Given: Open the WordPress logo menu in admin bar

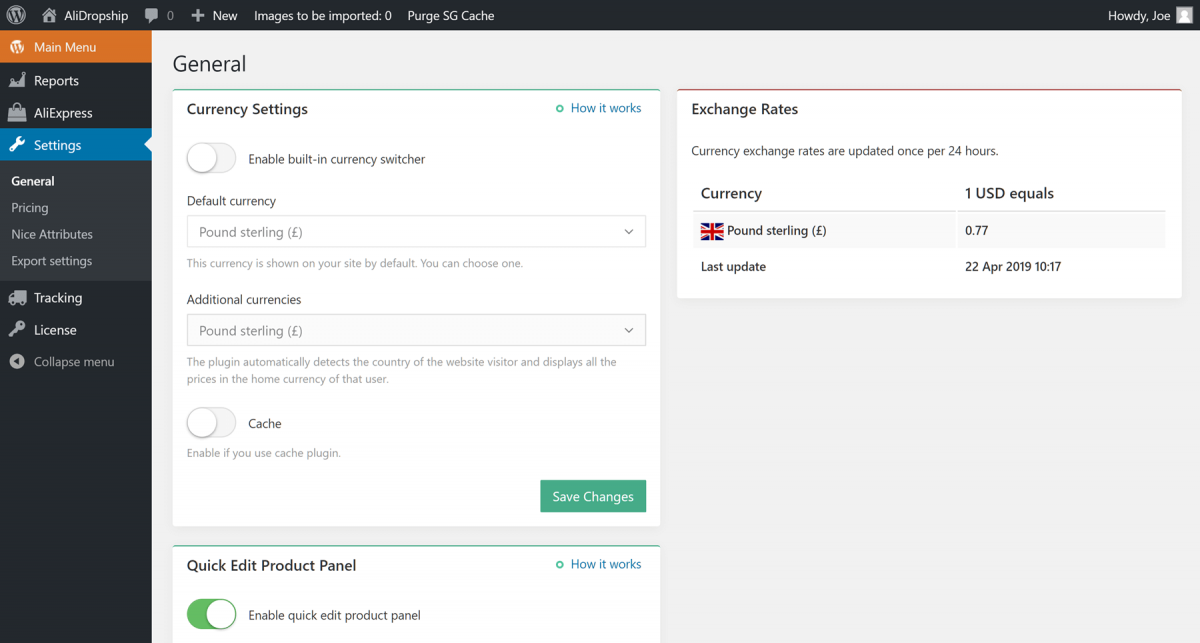Looking at the screenshot, I should [x=15, y=15].
